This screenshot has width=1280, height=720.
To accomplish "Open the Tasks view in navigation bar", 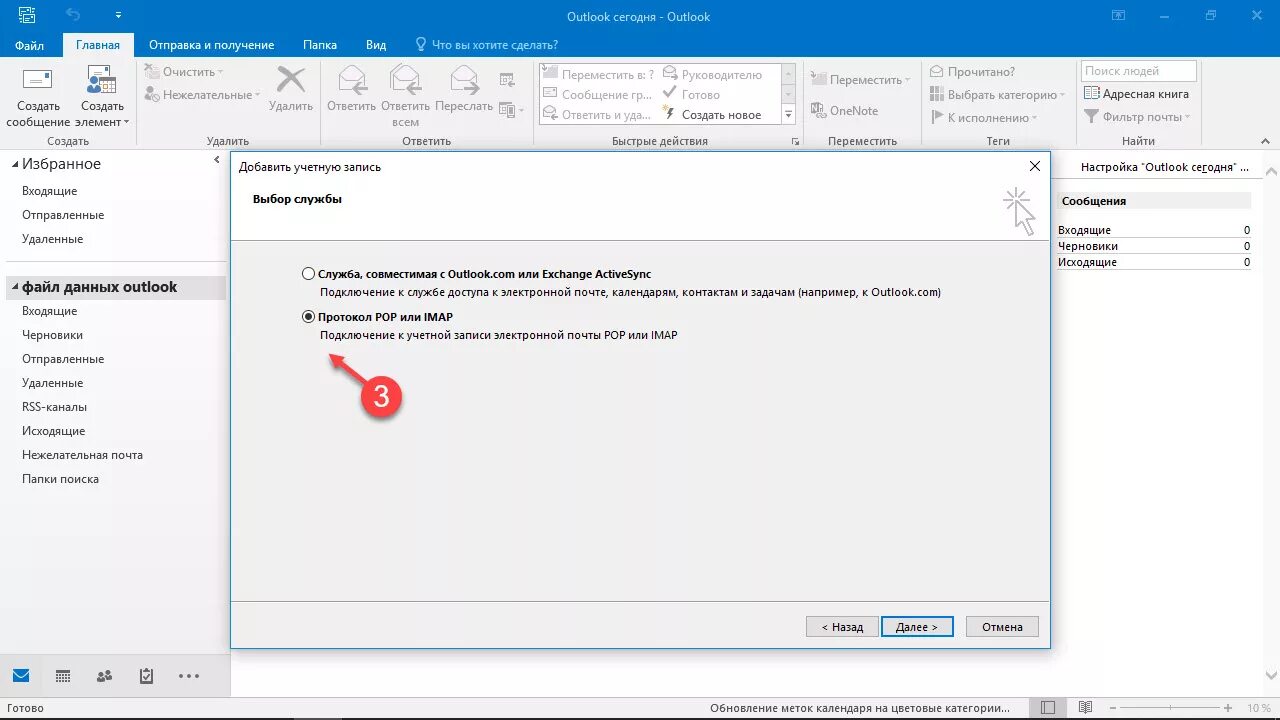I will (x=146, y=676).
